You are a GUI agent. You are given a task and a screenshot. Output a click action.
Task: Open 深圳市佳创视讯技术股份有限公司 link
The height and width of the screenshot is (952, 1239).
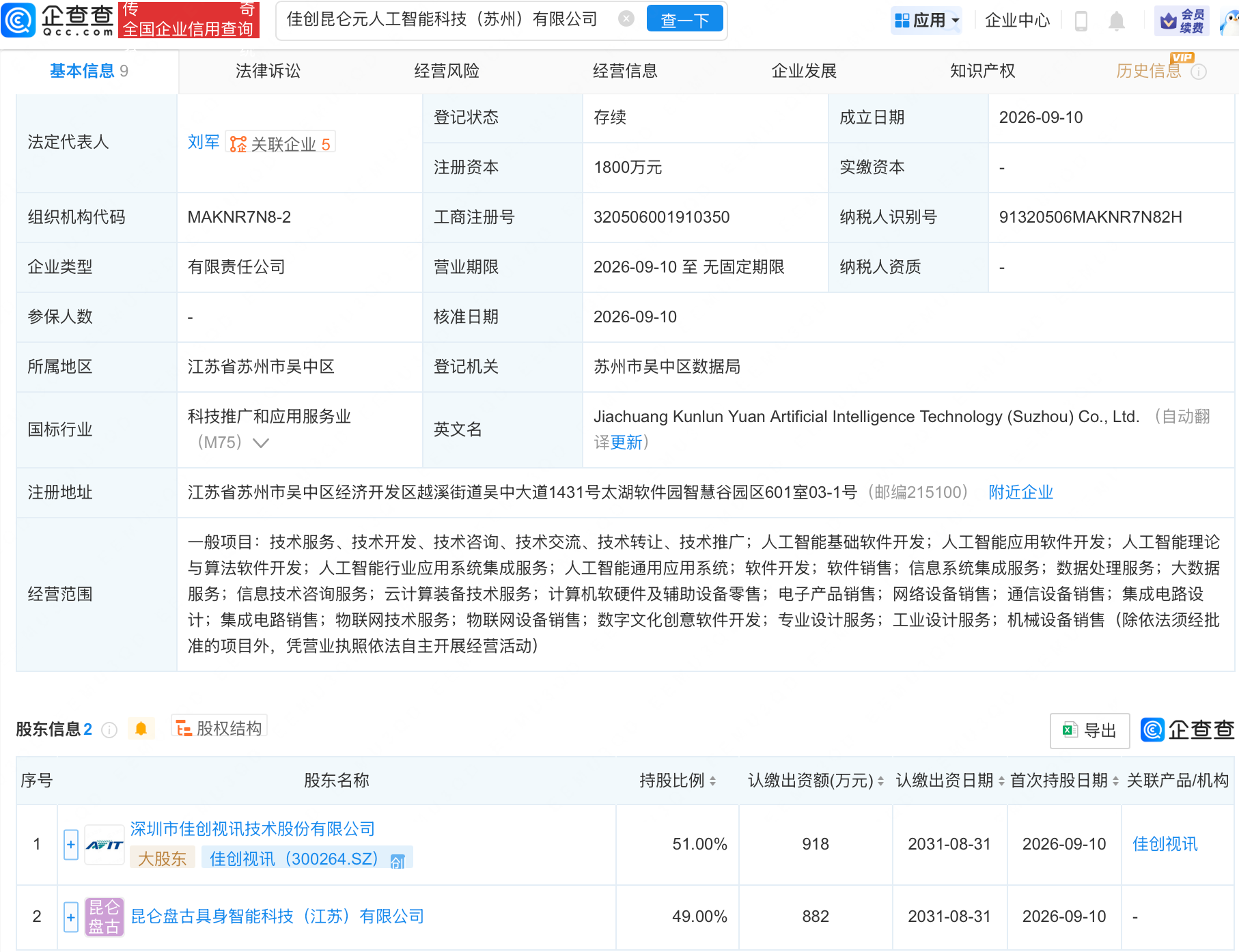click(x=253, y=829)
